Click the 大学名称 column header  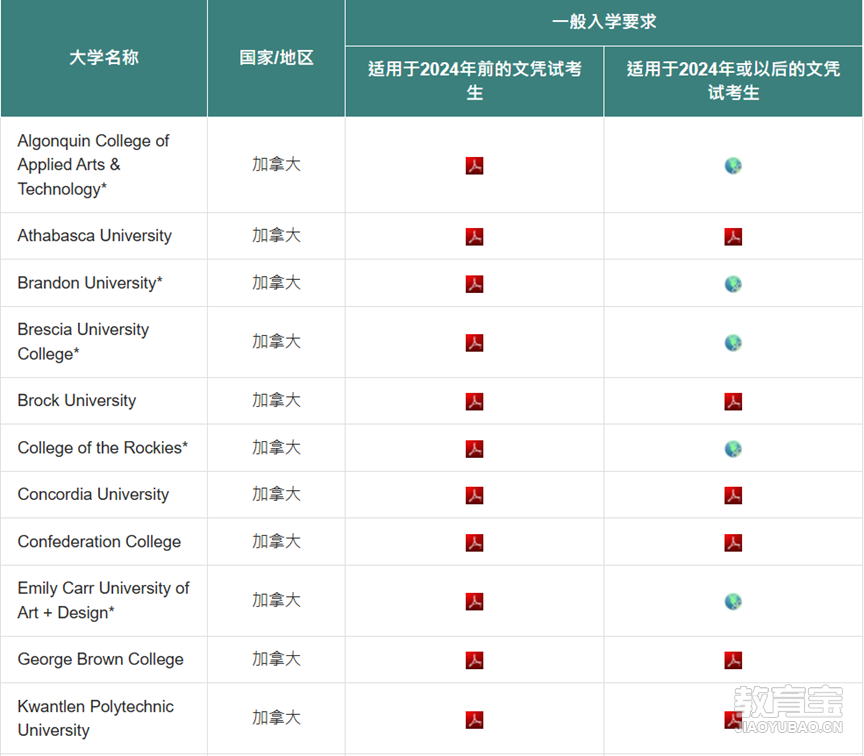coord(104,57)
